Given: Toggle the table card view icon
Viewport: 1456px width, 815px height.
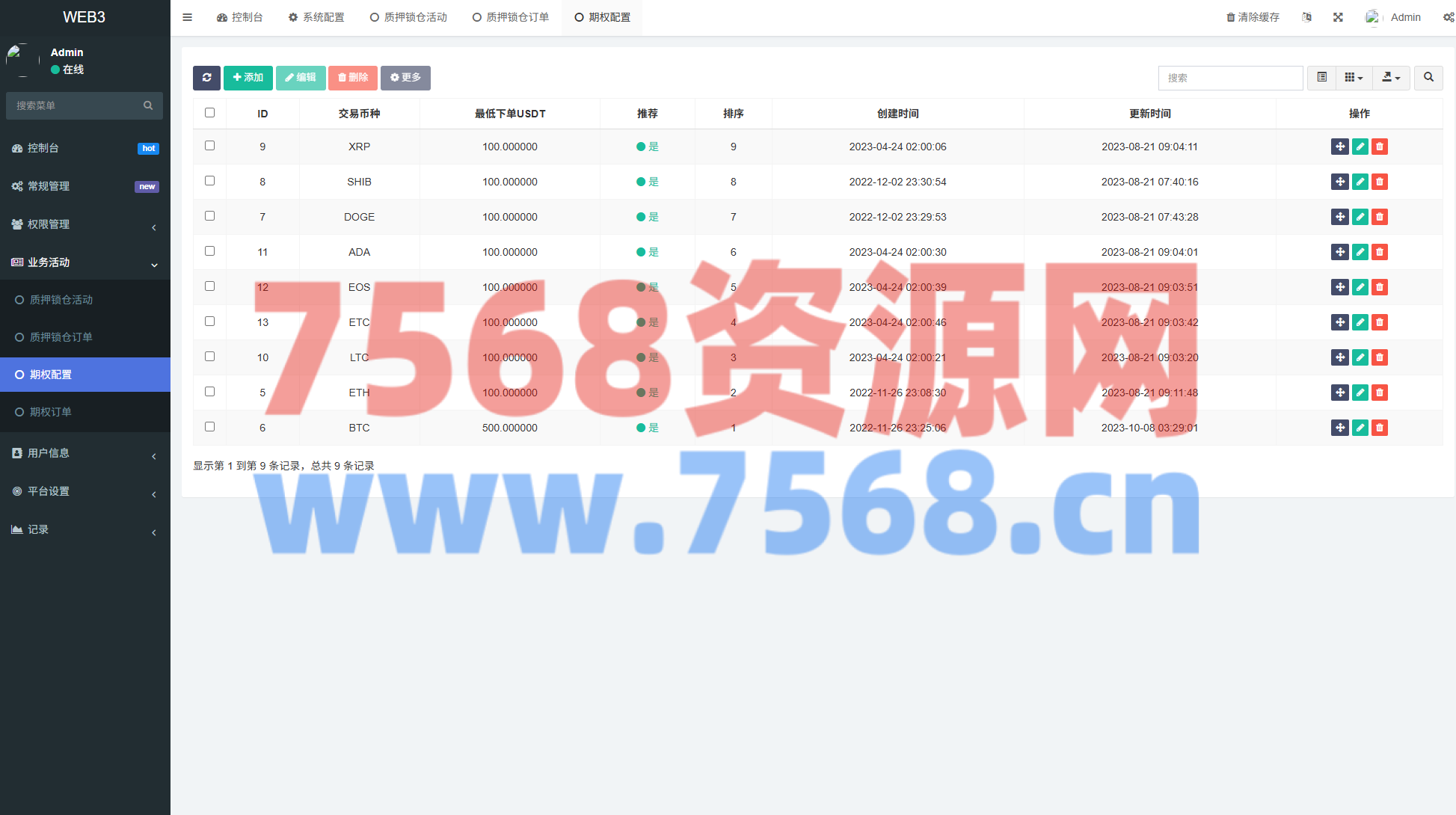Looking at the screenshot, I should [x=1321, y=78].
